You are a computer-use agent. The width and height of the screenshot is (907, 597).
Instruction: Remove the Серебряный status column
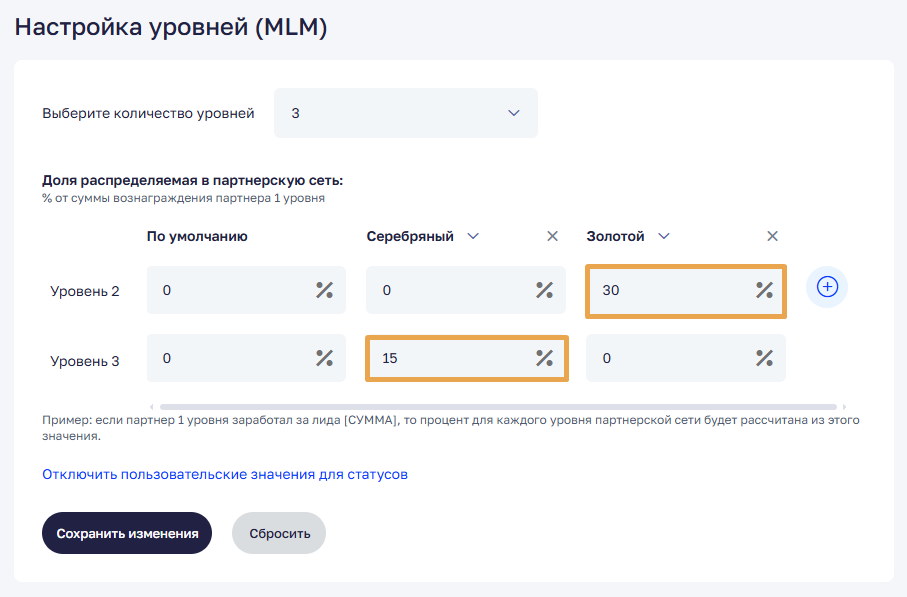[552, 237]
